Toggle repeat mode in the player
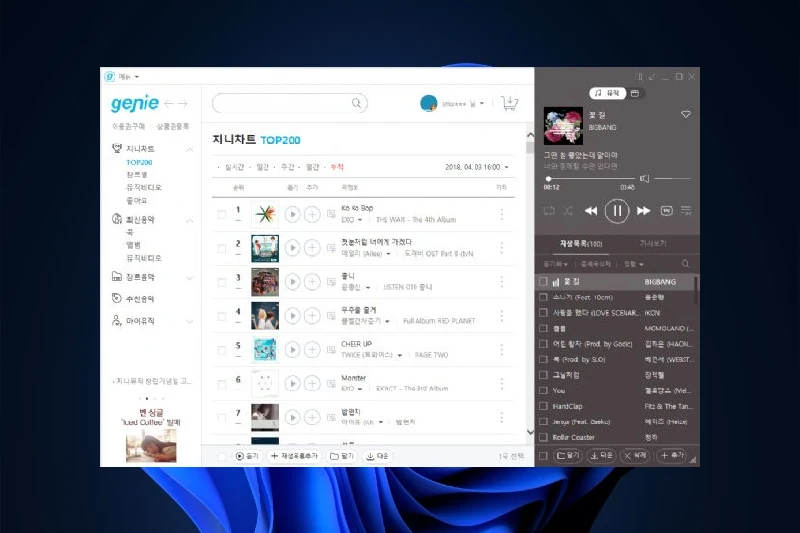The width and height of the screenshot is (800, 533). coord(549,211)
